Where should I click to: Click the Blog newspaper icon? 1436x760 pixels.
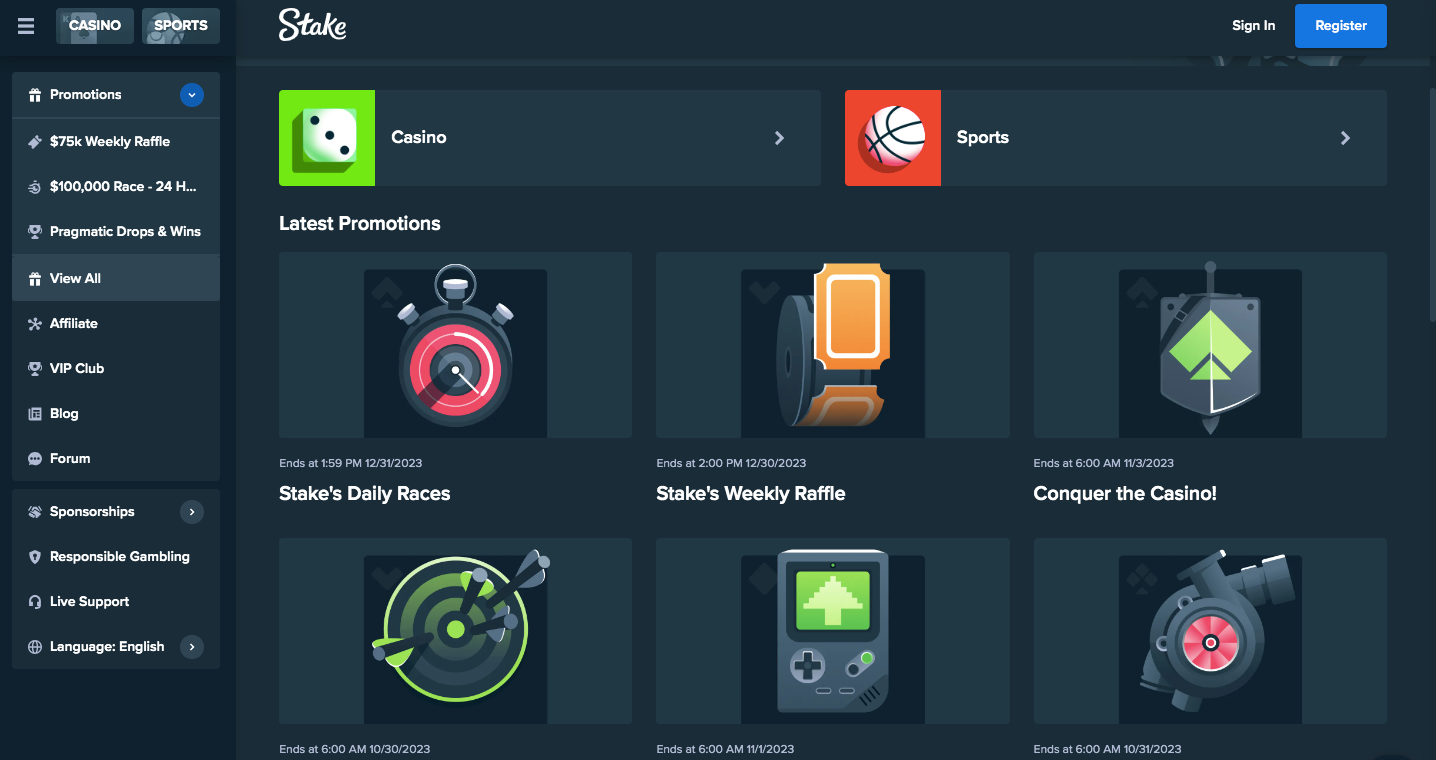coord(35,414)
